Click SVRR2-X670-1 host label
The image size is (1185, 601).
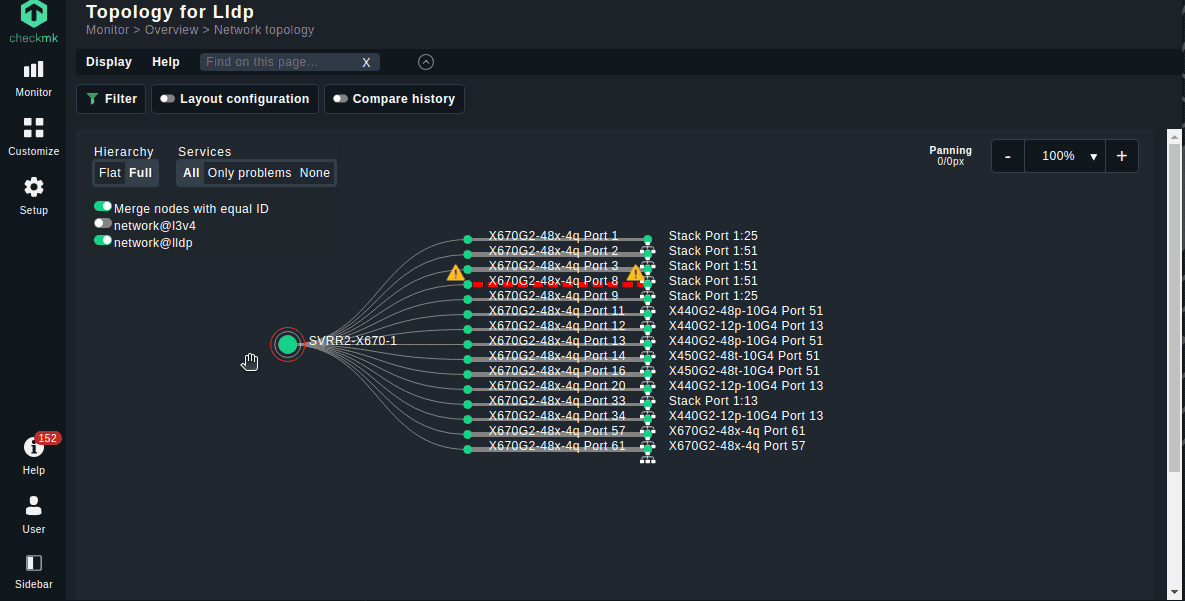353,341
